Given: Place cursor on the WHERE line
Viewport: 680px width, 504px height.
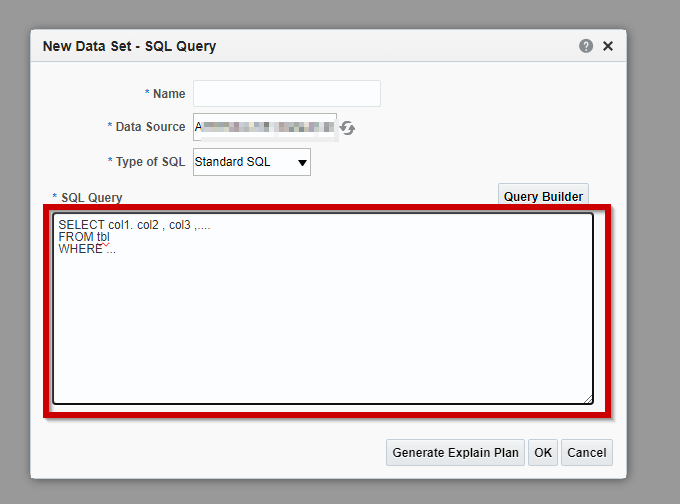Looking at the screenshot, I should [86, 249].
